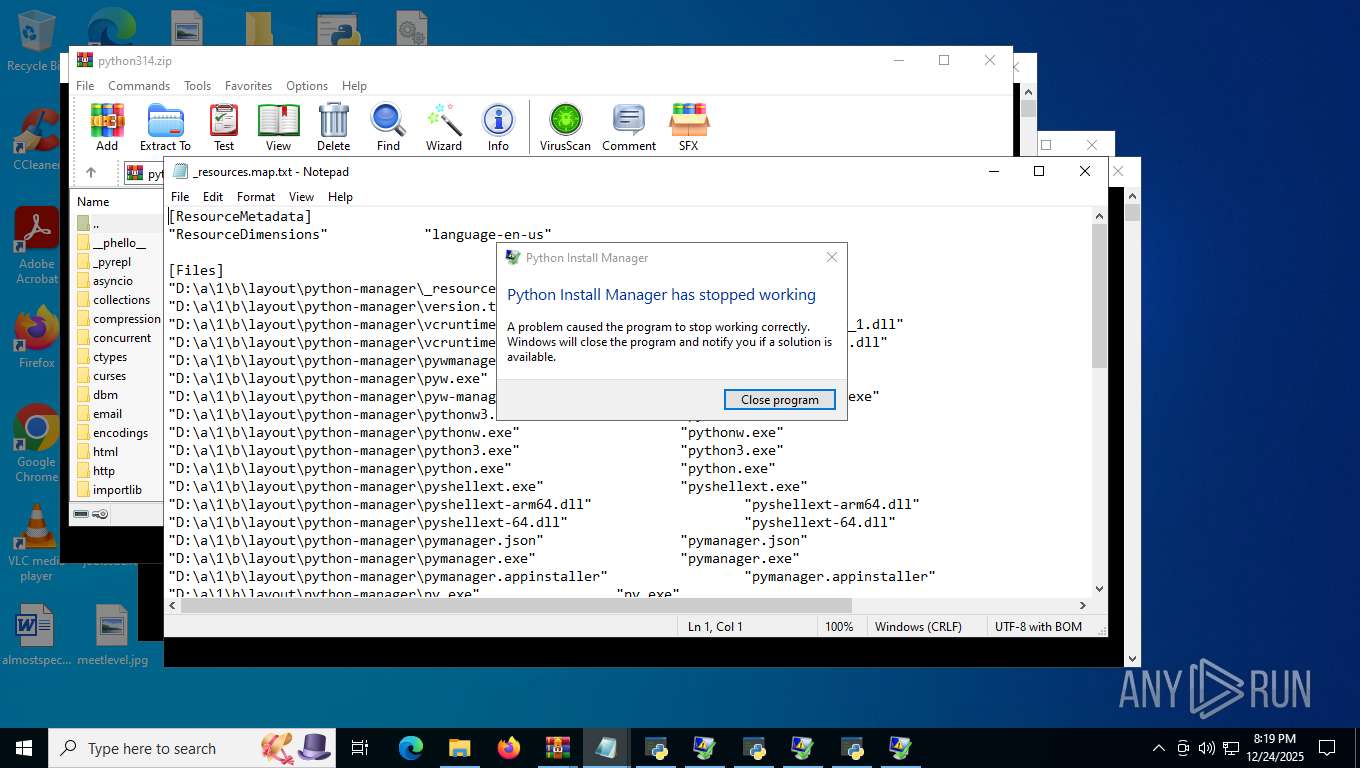Open Task View on the taskbar

pos(360,748)
